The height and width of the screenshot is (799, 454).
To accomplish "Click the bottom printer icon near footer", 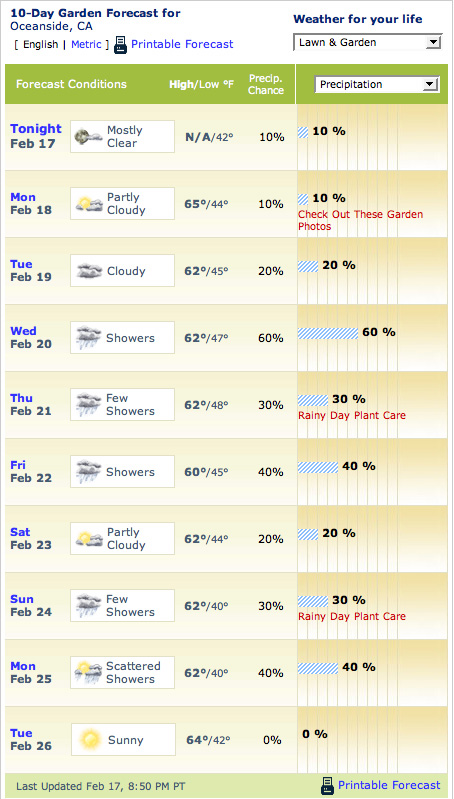I will pyautogui.click(x=328, y=785).
